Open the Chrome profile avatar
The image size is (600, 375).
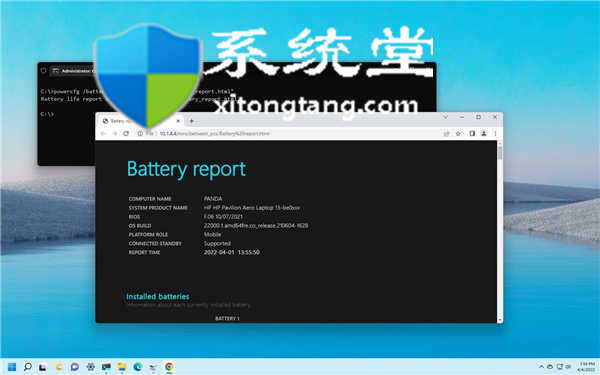pyautogui.click(x=484, y=134)
